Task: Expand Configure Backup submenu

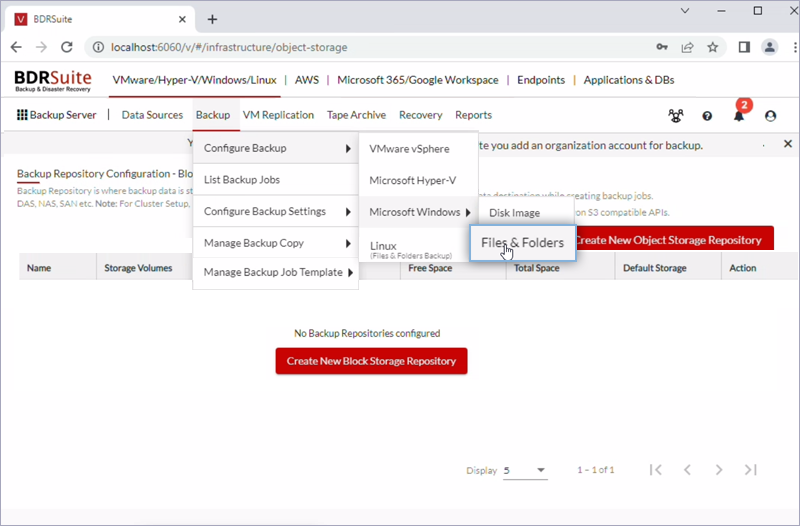Action: coord(276,148)
